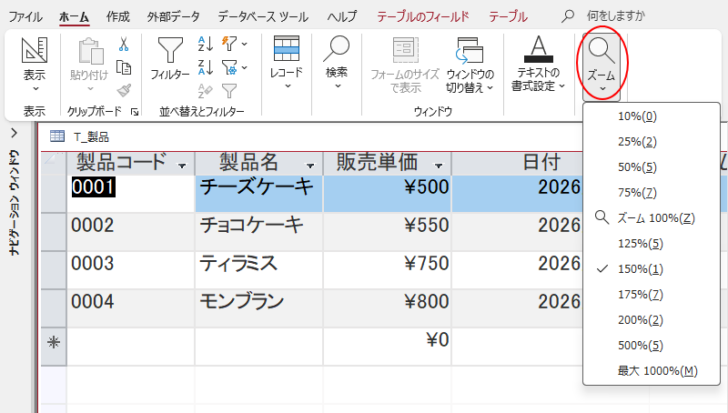Click the remove sort icon
The height and width of the screenshot is (413, 728).
click(x=205, y=90)
